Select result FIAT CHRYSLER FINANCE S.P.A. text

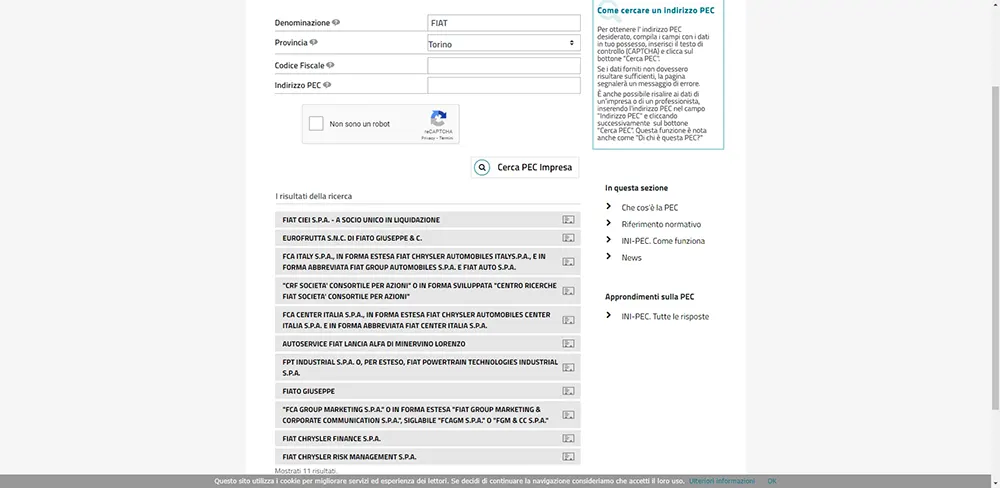332,438
